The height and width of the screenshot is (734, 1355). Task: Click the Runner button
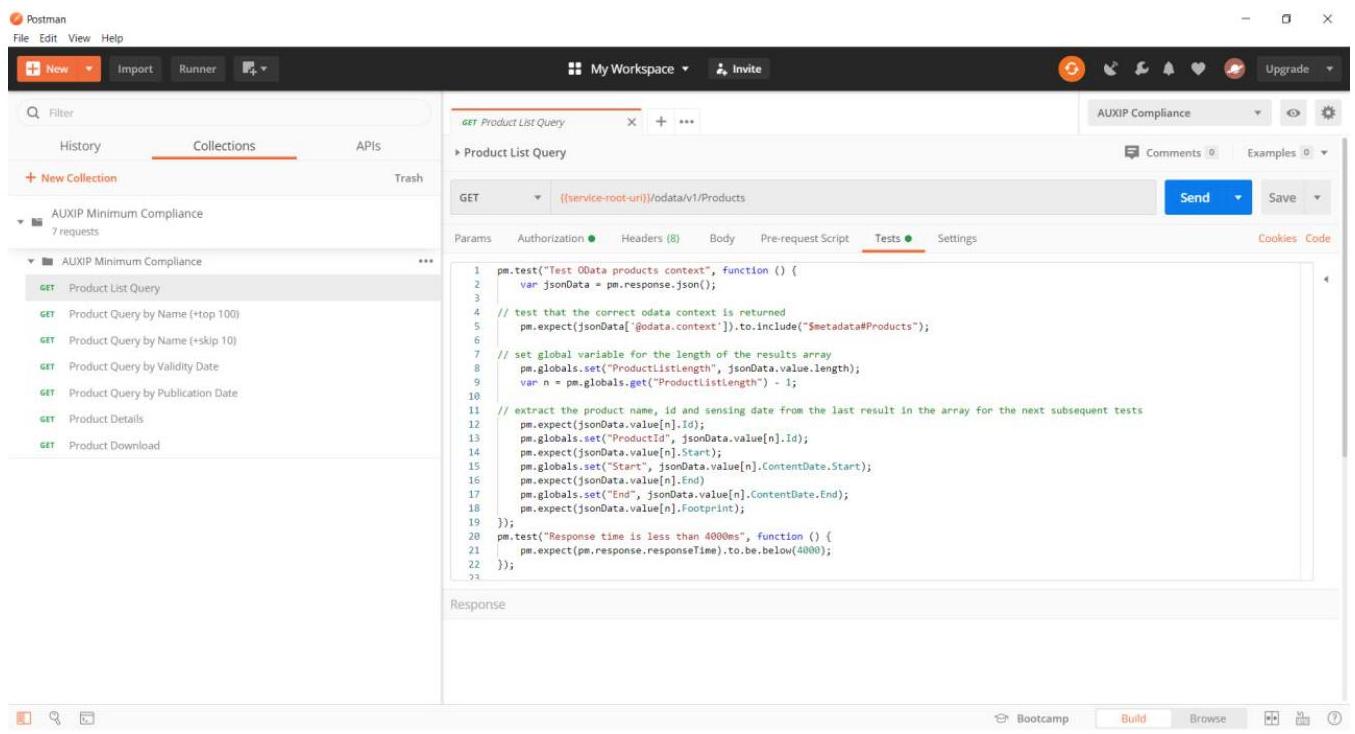(x=198, y=69)
